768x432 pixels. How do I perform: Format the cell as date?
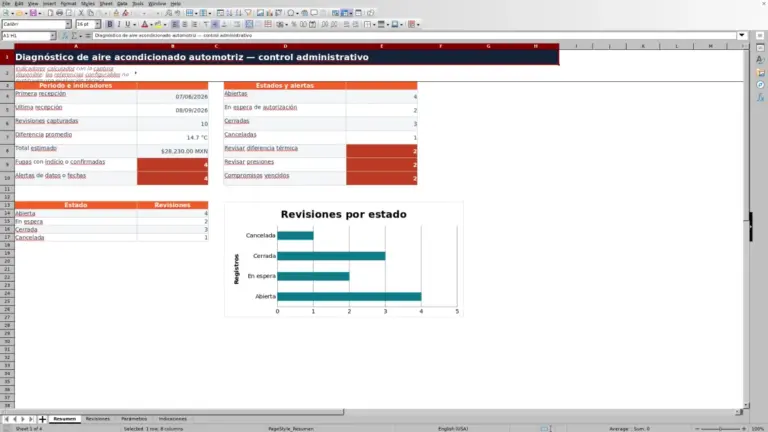tap(312, 24)
